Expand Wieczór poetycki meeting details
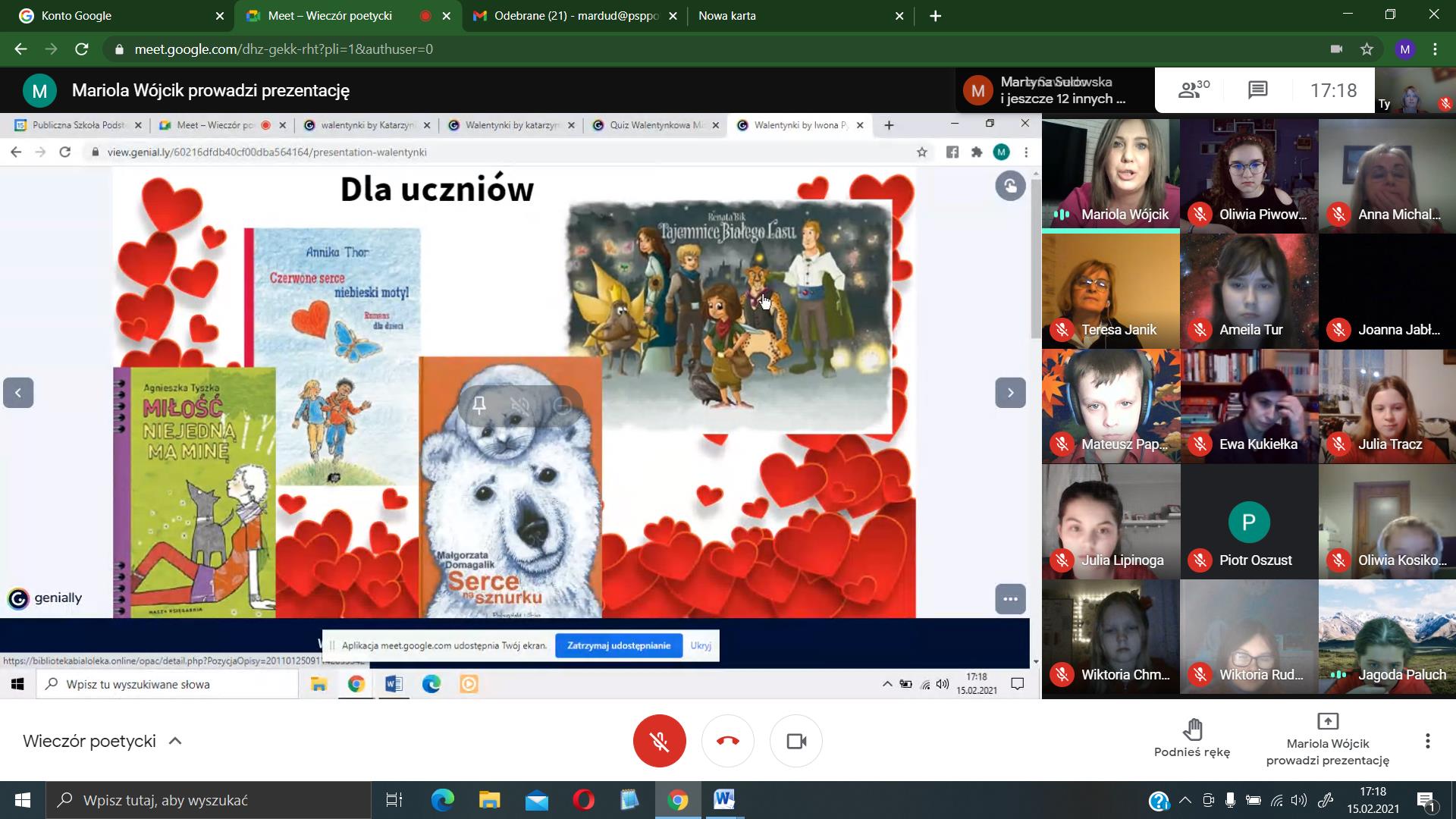 [175, 741]
